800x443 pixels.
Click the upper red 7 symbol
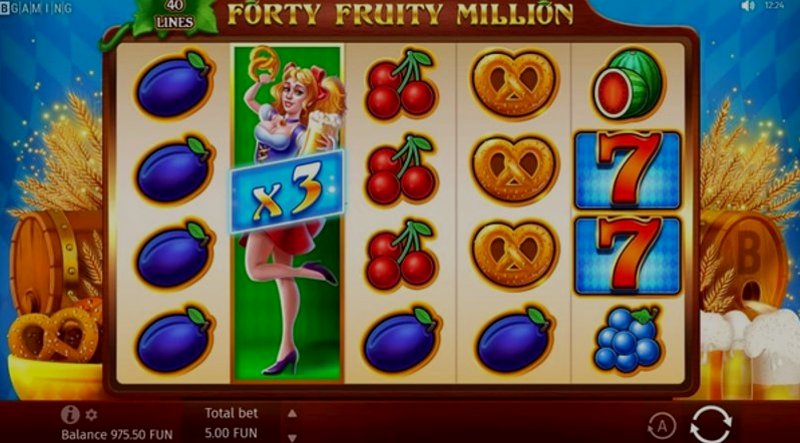[x=628, y=170]
